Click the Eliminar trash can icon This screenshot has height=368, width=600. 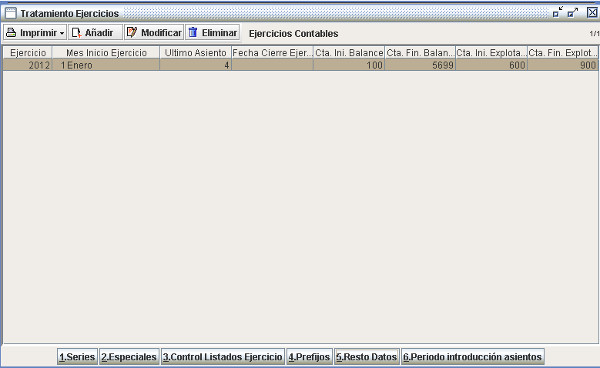tap(193, 32)
